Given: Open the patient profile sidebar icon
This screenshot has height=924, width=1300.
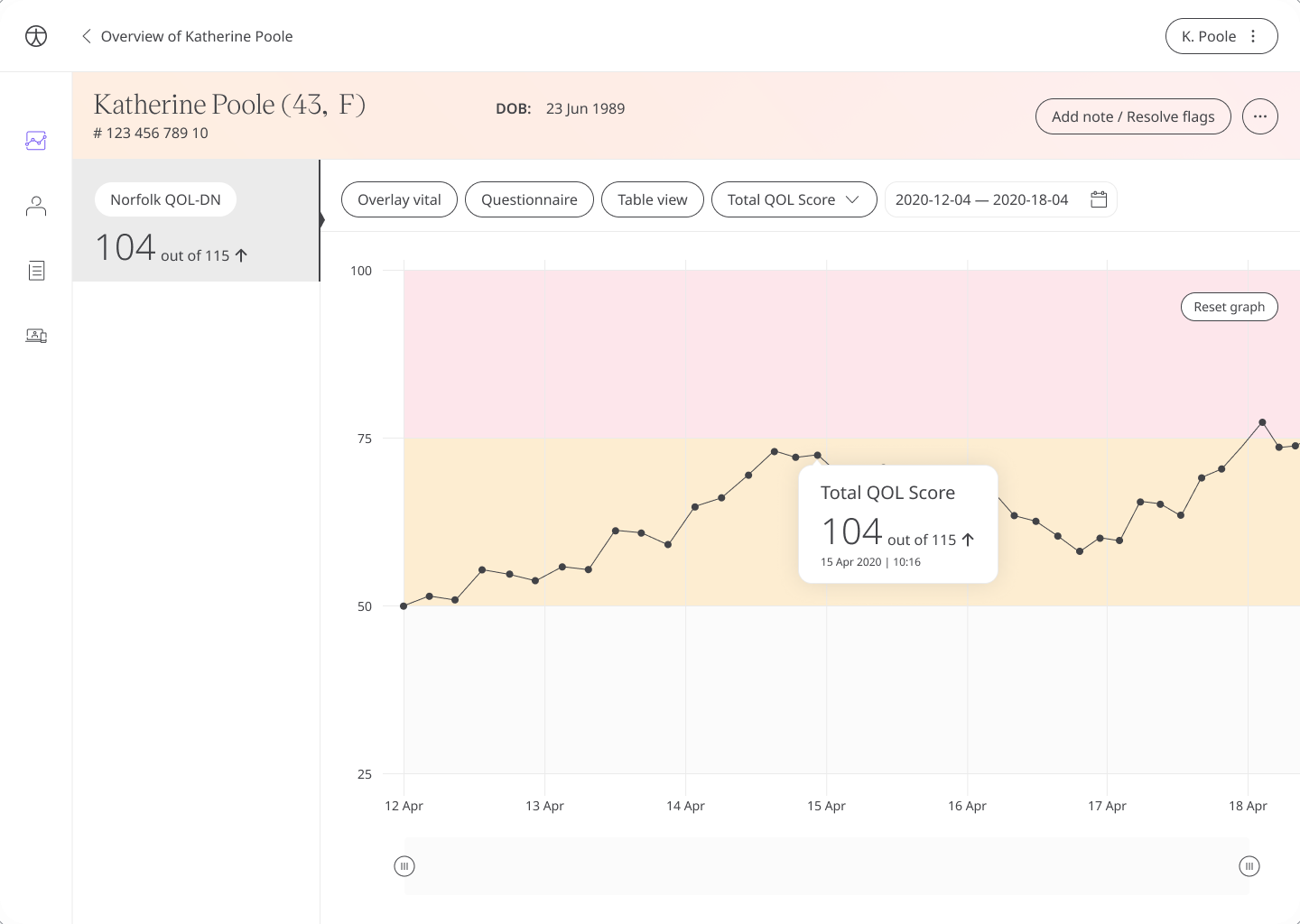Looking at the screenshot, I should (36, 207).
